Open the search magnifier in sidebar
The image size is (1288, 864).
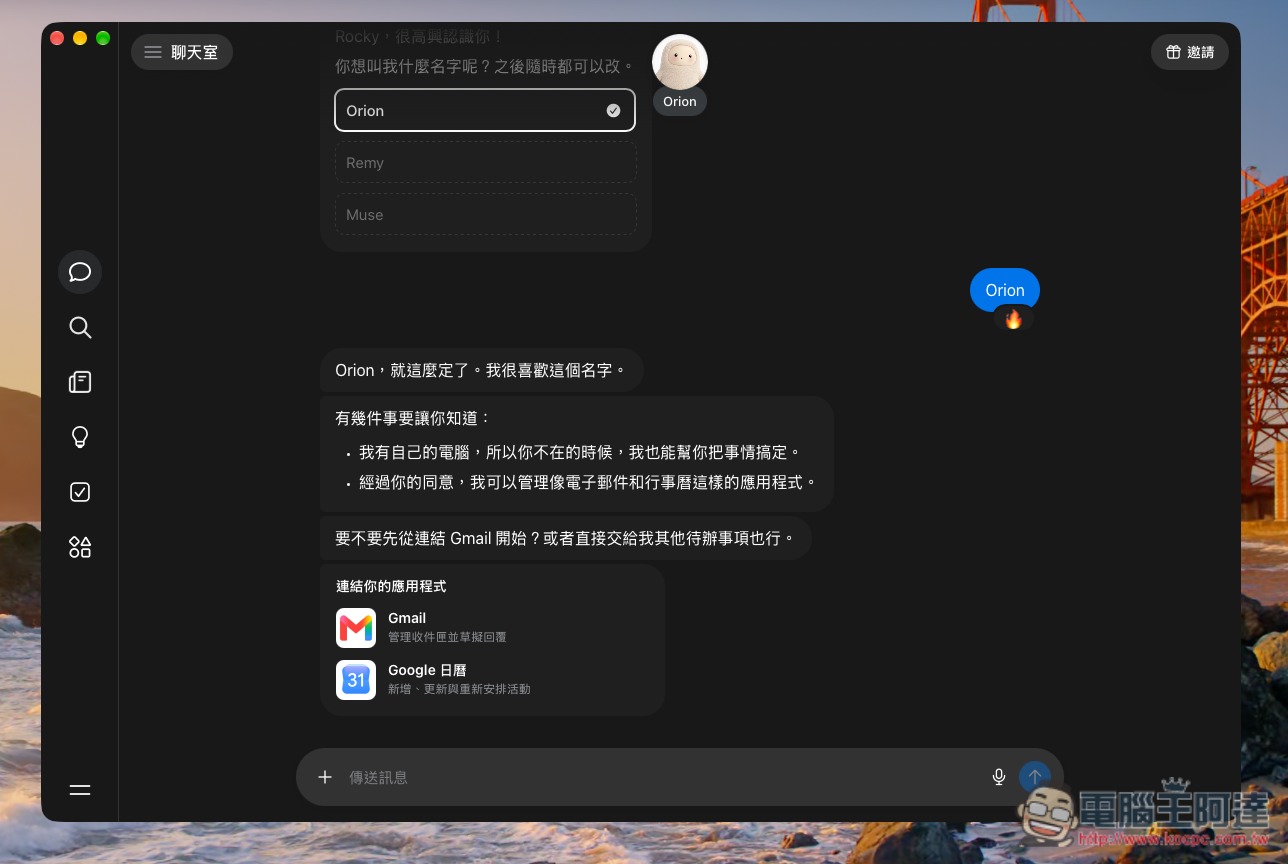[80, 327]
